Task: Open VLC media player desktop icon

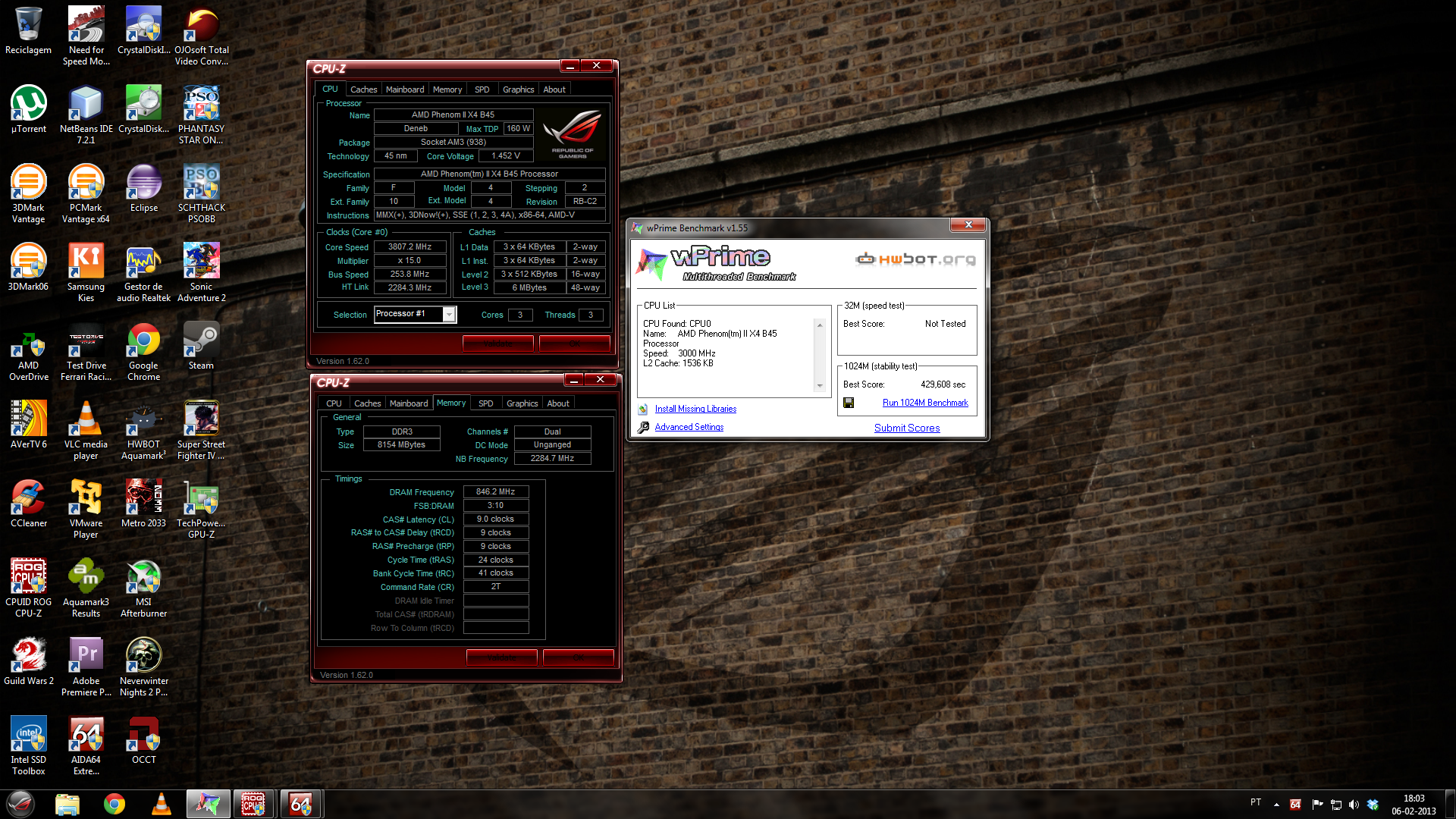Action: pyautogui.click(x=86, y=430)
